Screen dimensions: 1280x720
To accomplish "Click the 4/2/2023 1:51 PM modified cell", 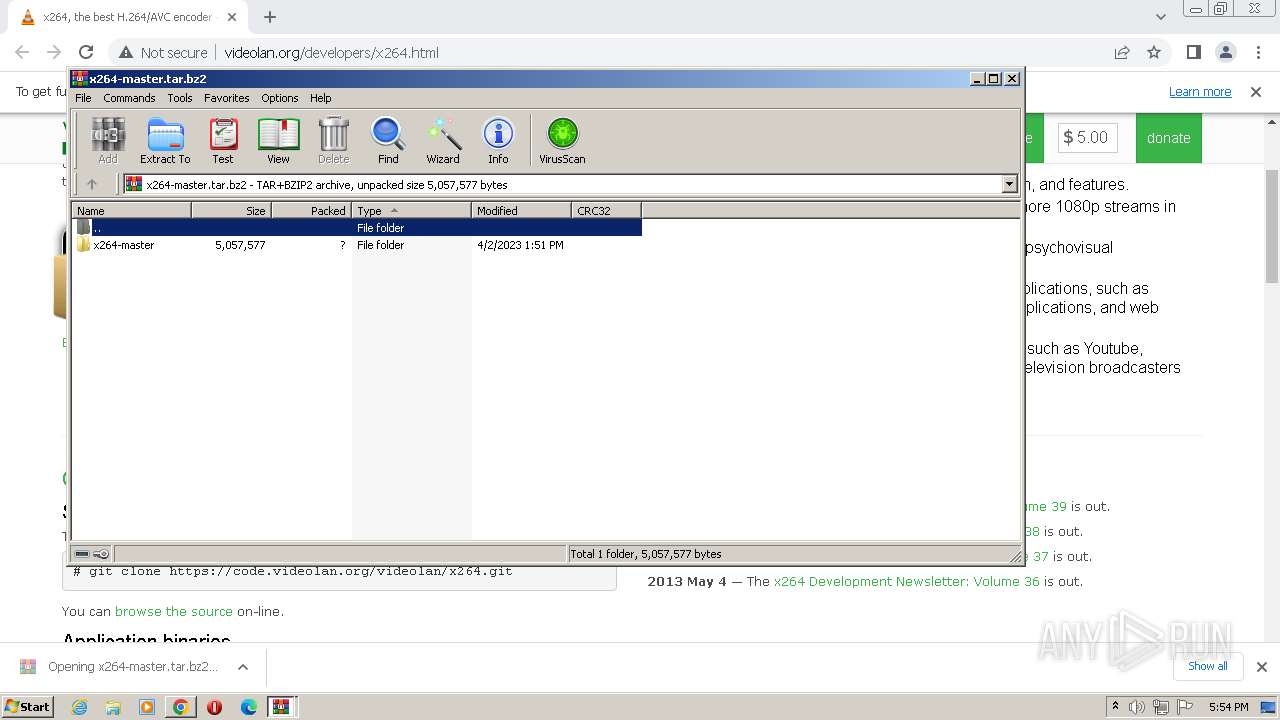I will 520,245.
